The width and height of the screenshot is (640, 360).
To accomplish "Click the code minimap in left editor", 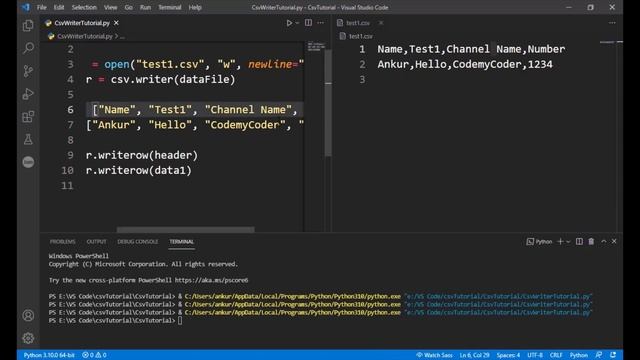I will [x=316, y=47].
